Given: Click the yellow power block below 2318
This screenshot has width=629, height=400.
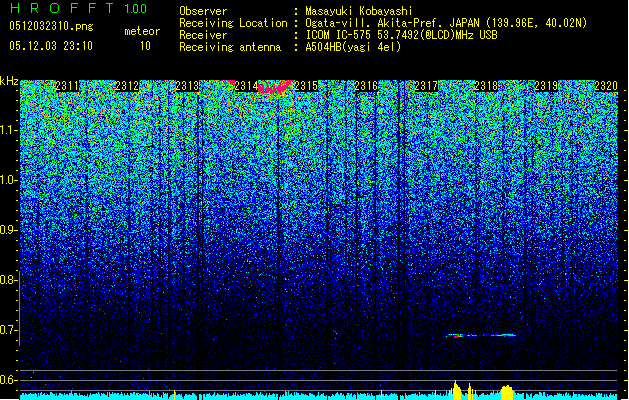Looking at the screenshot, I should tap(507, 392).
